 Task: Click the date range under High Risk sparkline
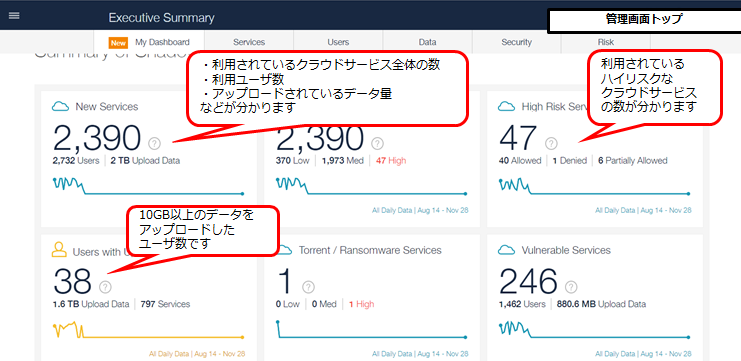[x=644, y=210]
